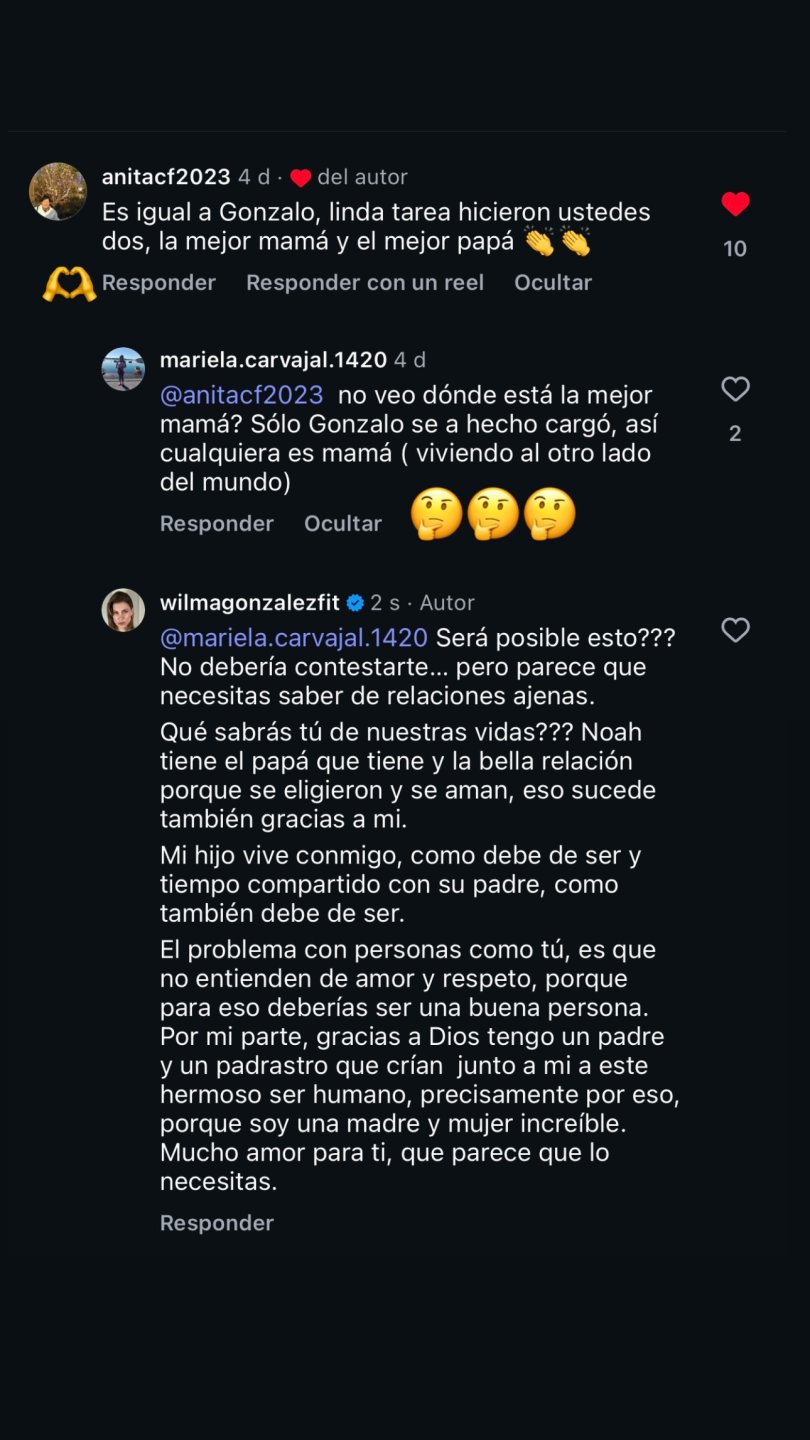Hide mariela.carvajal.1420's comment via Ocultar
Image resolution: width=810 pixels, height=1440 pixels.
tap(343, 524)
